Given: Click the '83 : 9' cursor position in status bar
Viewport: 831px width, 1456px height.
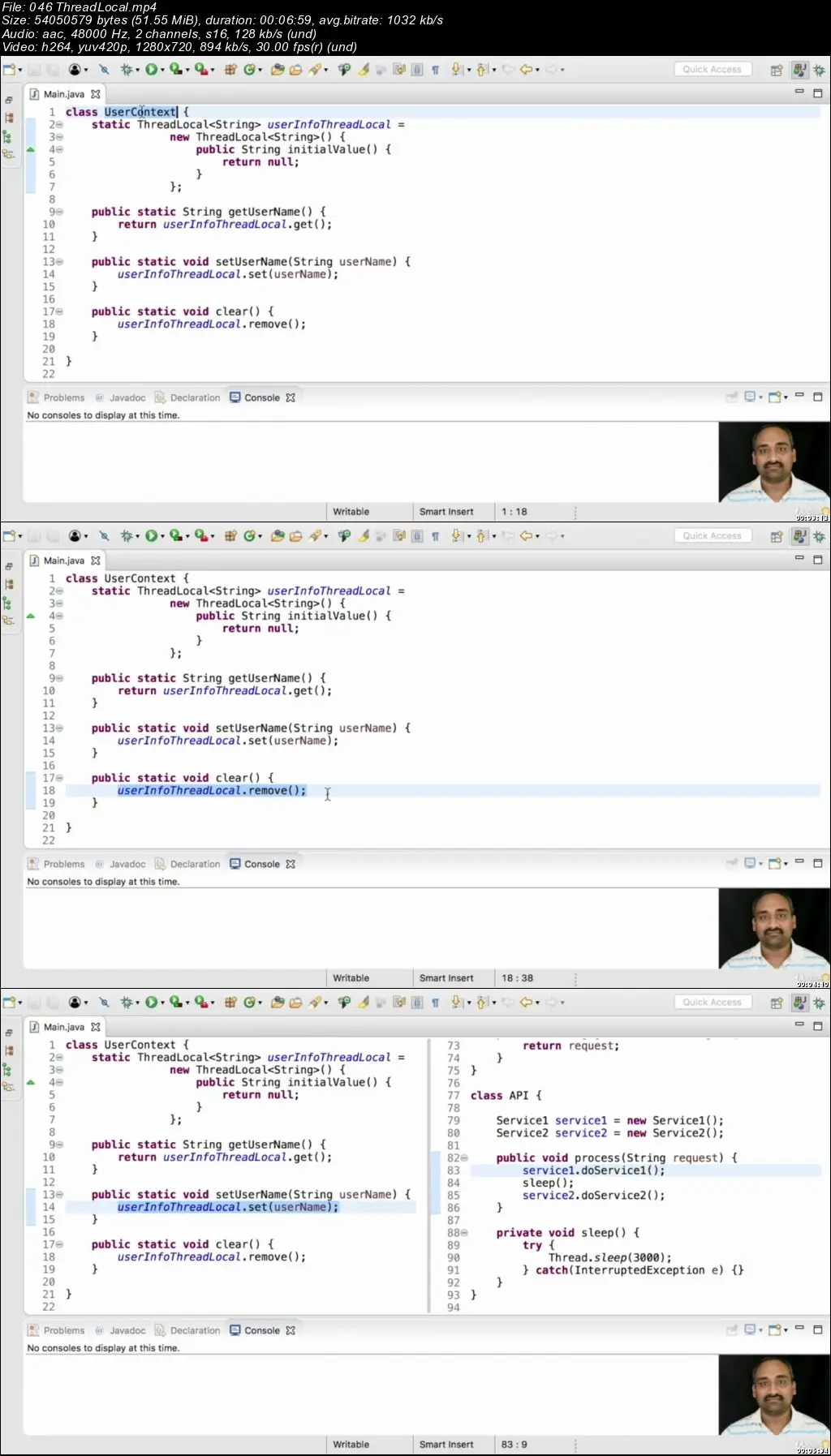Looking at the screenshot, I should 515,1445.
